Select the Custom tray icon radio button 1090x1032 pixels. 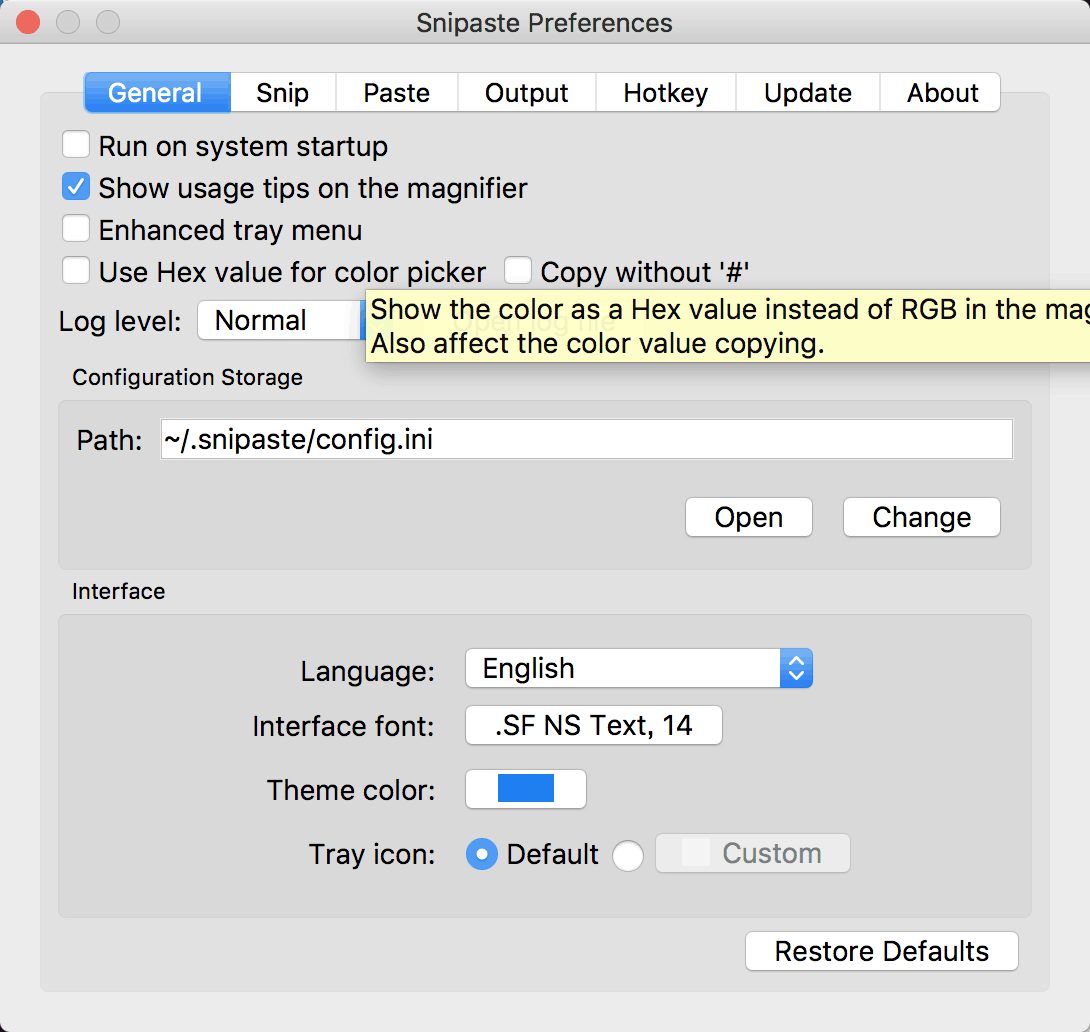pyautogui.click(x=628, y=855)
